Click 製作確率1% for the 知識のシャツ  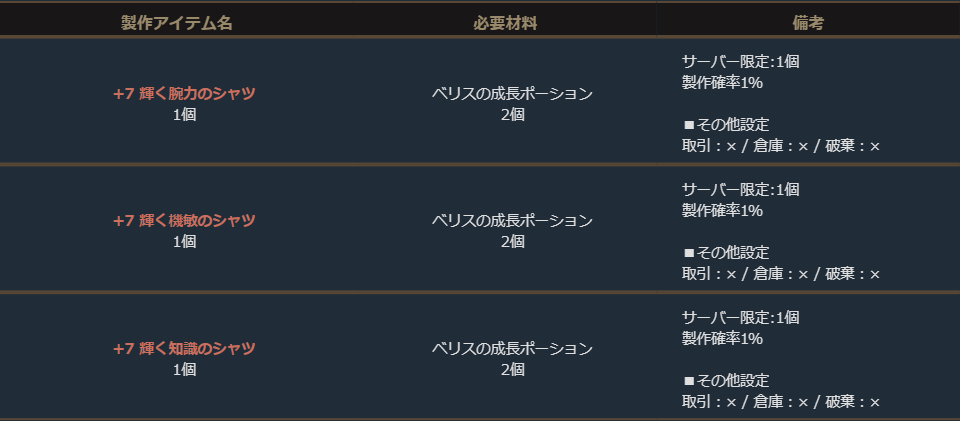[722, 338]
